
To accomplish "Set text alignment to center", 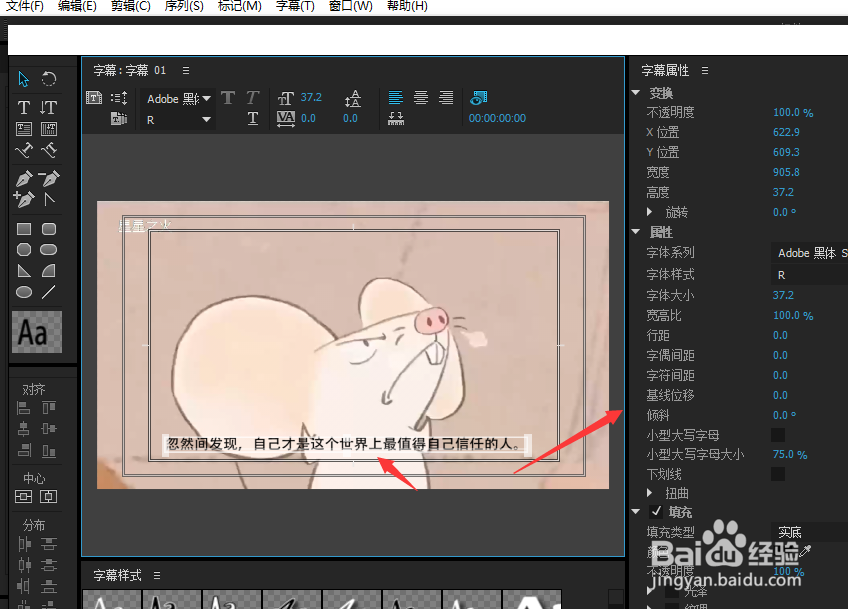I will point(421,97).
